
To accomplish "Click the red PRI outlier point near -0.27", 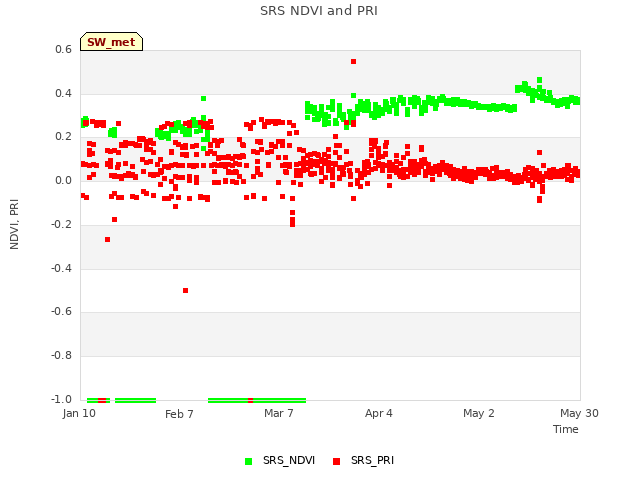I will click(107, 240).
